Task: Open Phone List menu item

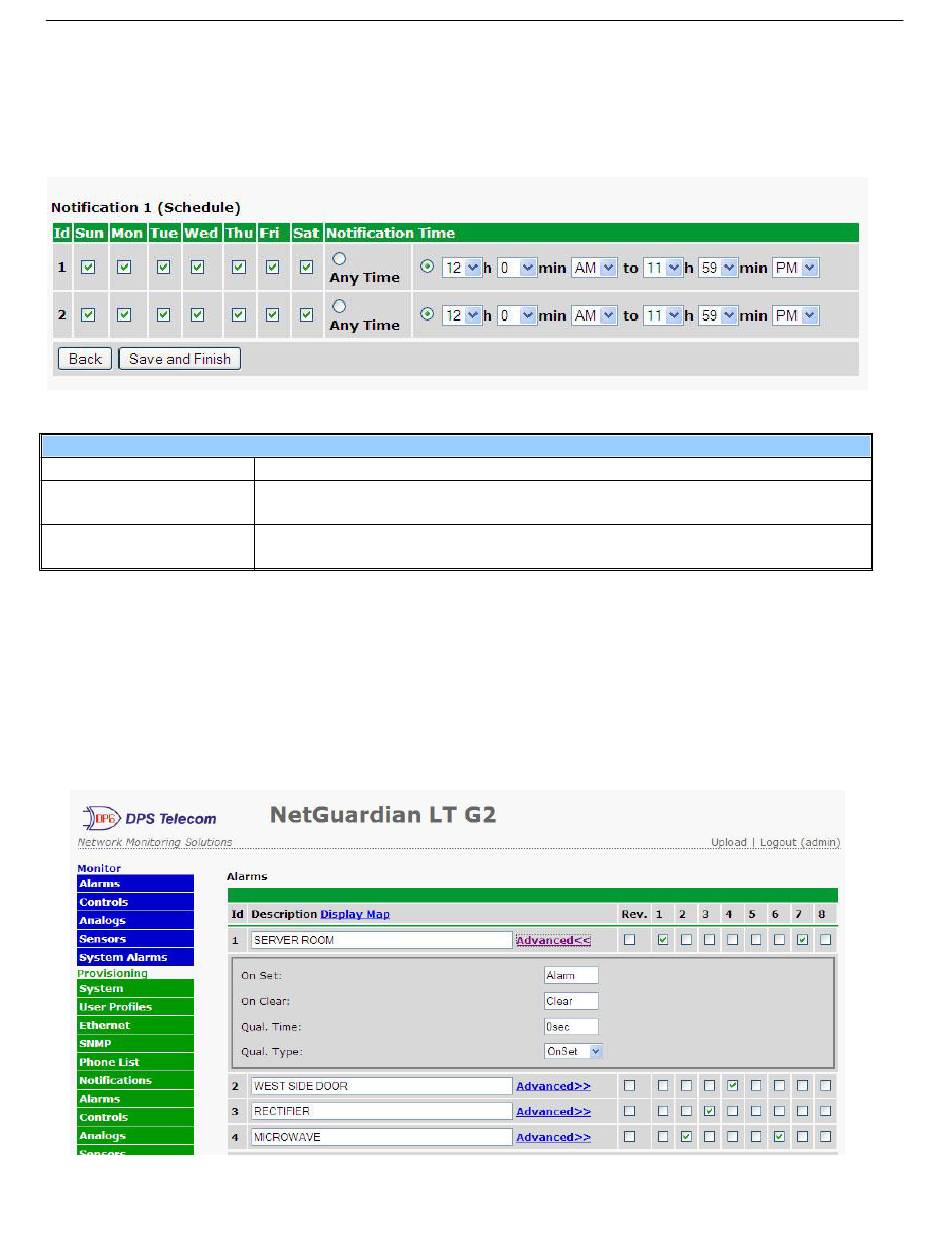Action: (136, 1062)
